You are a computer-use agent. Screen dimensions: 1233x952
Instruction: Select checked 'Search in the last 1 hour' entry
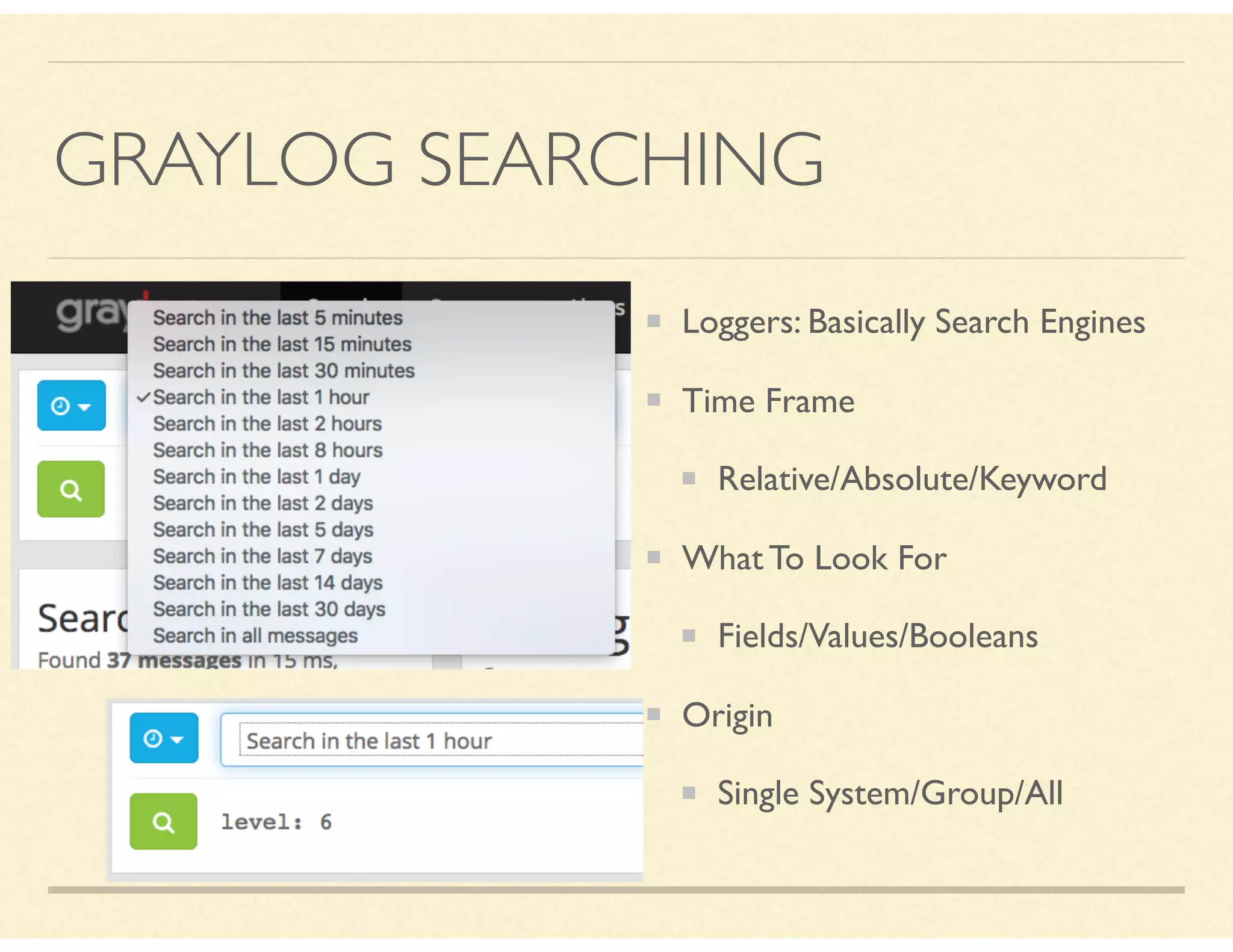tap(371, 397)
